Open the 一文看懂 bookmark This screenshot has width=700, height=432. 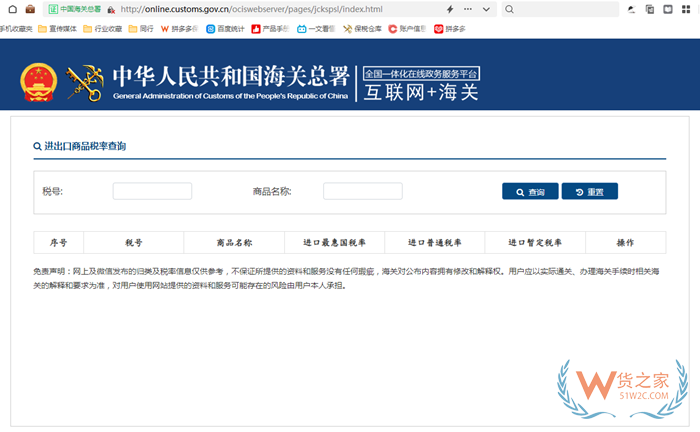(316, 29)
